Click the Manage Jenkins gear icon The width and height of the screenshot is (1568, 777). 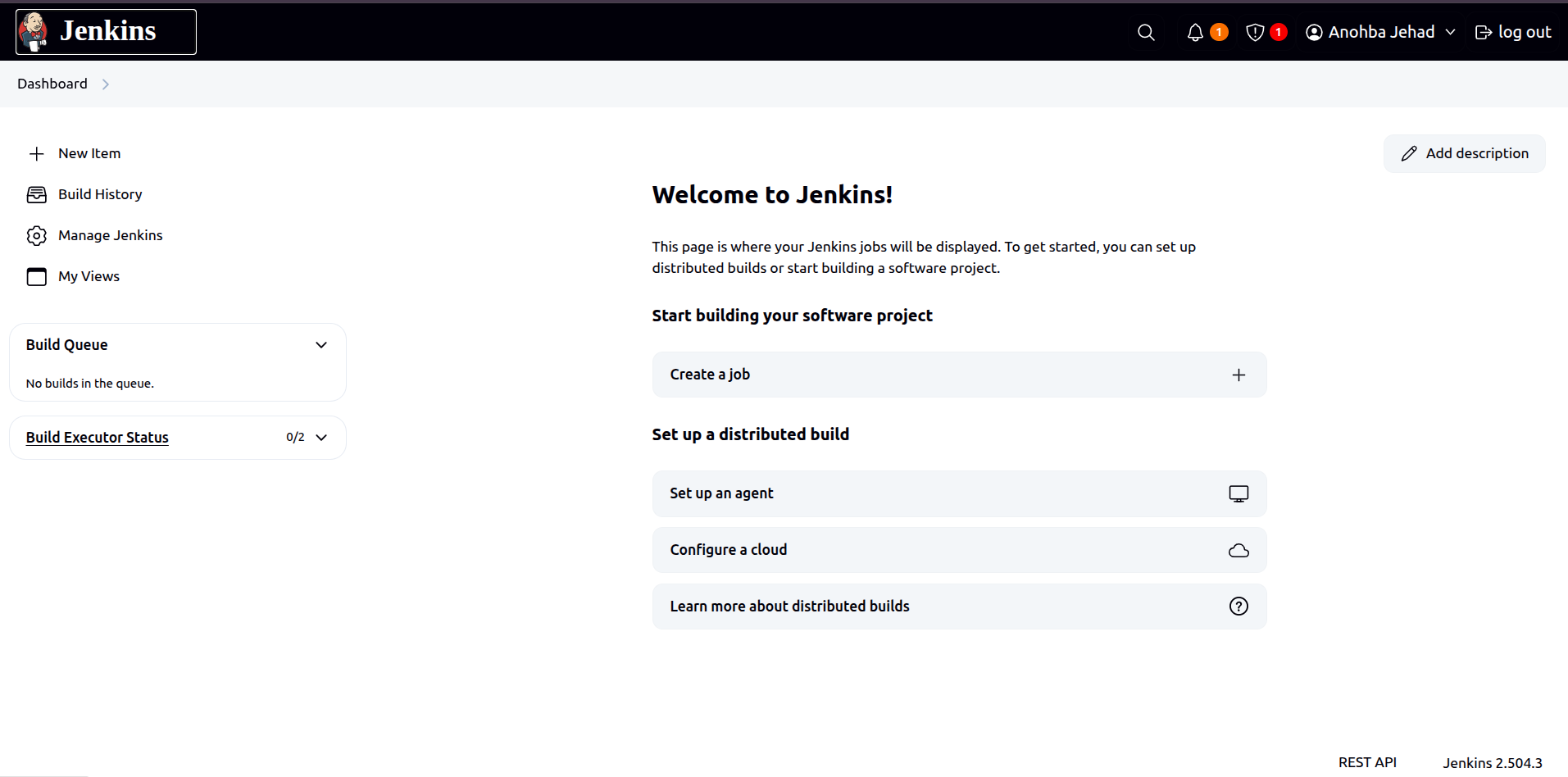36,235
